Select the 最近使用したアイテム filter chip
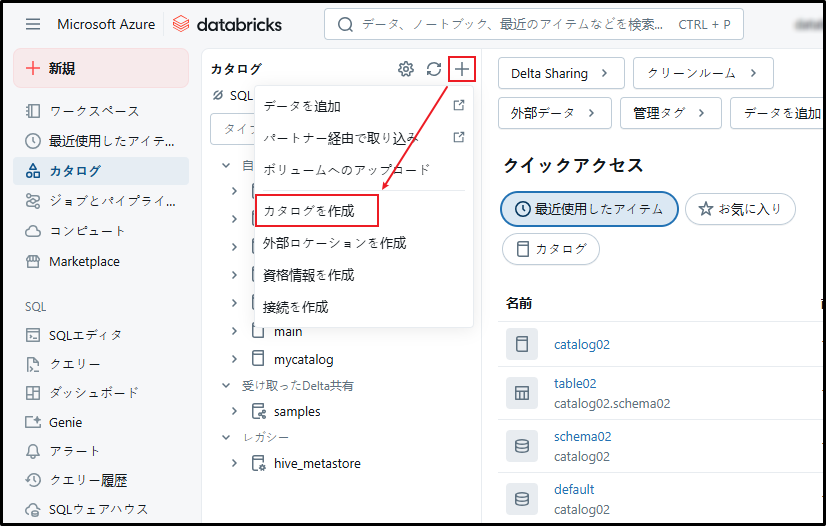The height and width of the screenshot is (526, 826). click(589, 209)
